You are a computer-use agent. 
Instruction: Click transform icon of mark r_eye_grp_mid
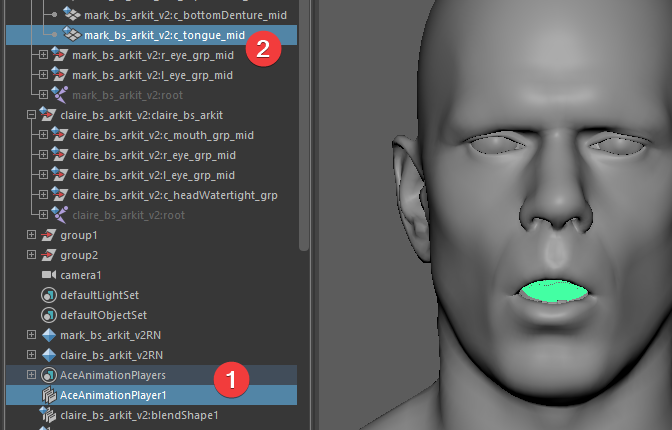[x=60, y=54]
